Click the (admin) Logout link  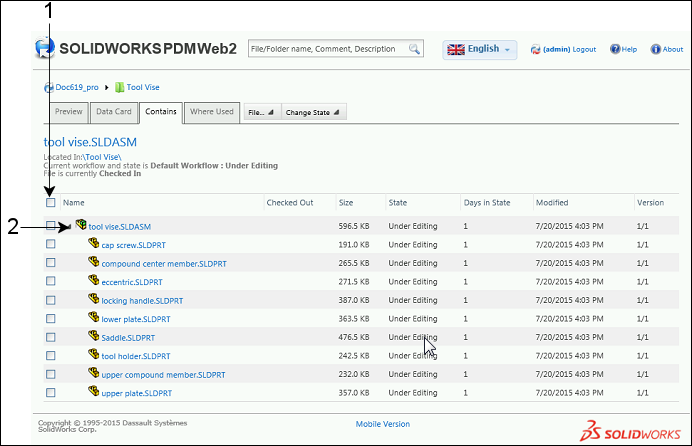pos(569,49)
